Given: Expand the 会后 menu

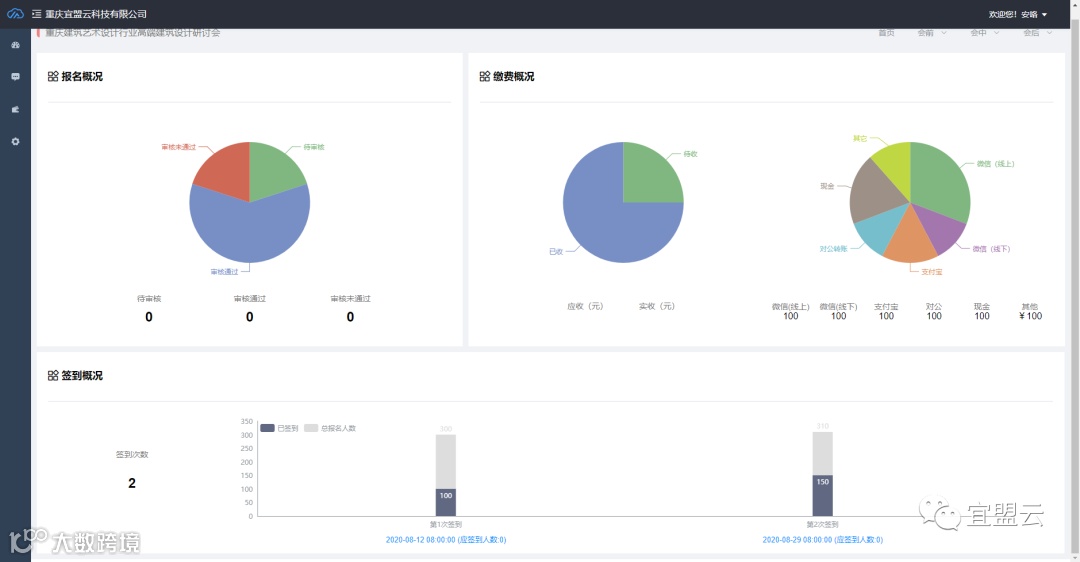Looking at the screenshot, I should (x=1037, y=32).
